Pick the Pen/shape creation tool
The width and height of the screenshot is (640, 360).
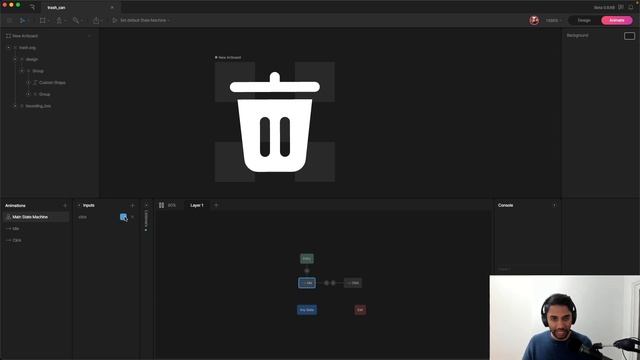59,20
